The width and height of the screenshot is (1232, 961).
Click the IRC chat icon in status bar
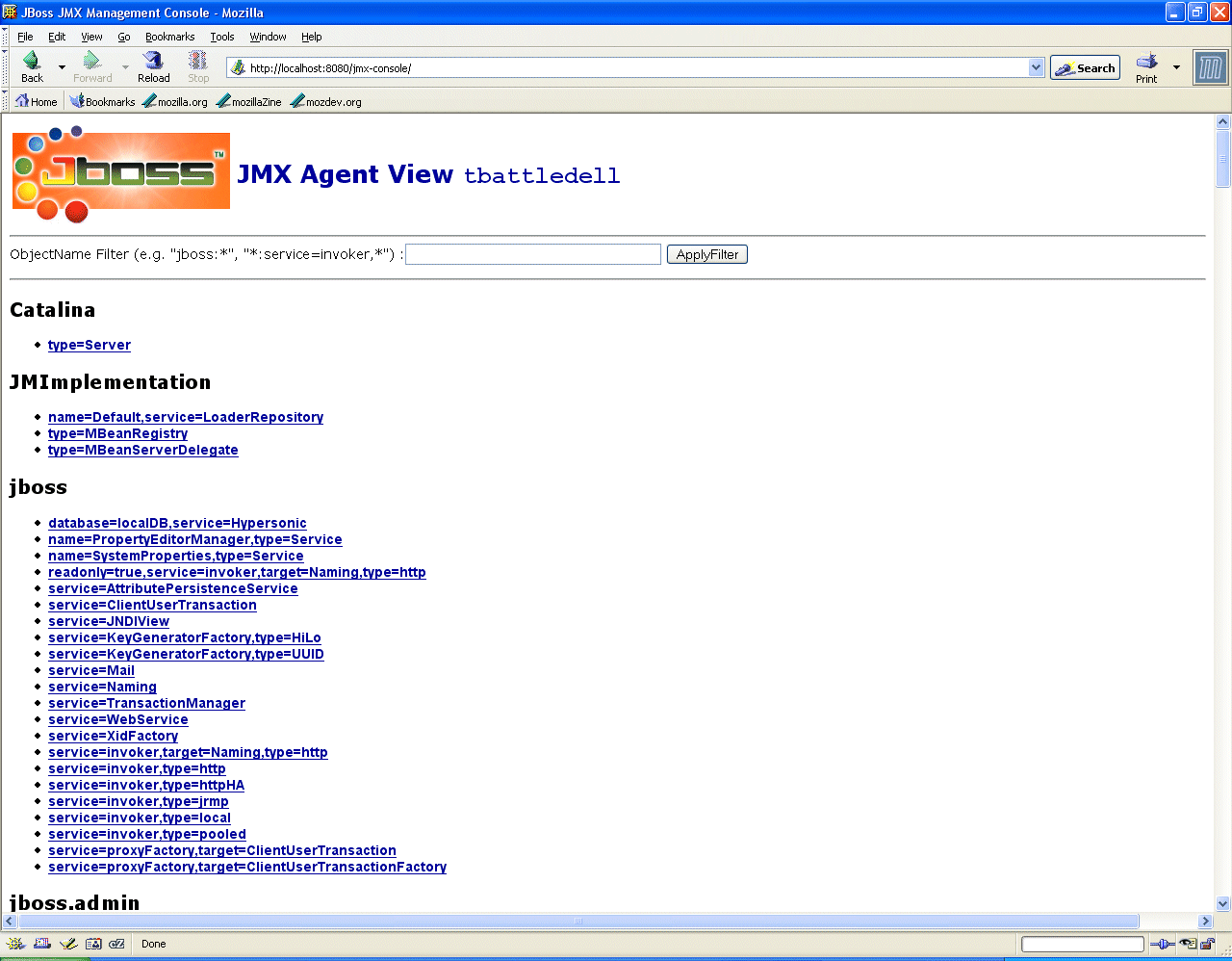click(116, 944)
